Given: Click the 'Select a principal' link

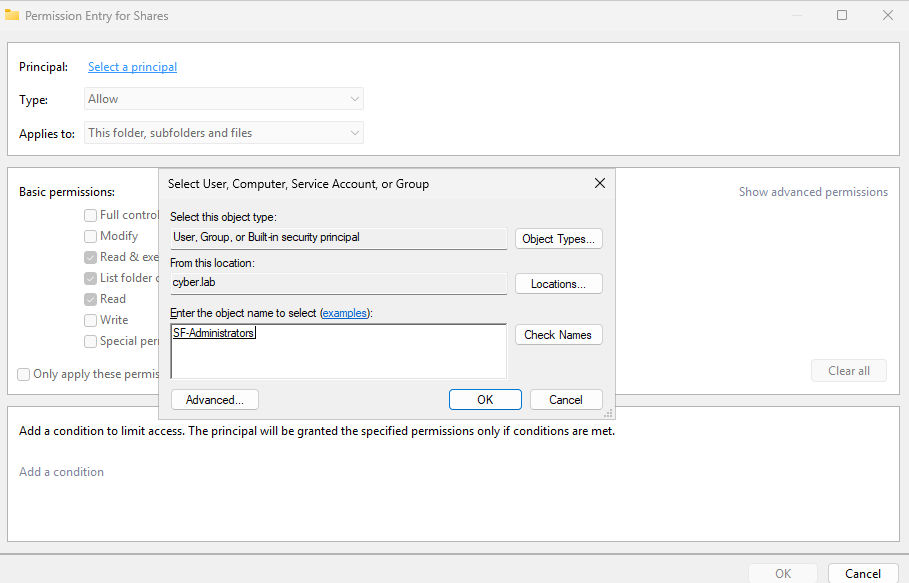Looking at the screenshot, I should pyautogui.click(x=132, y=67).
